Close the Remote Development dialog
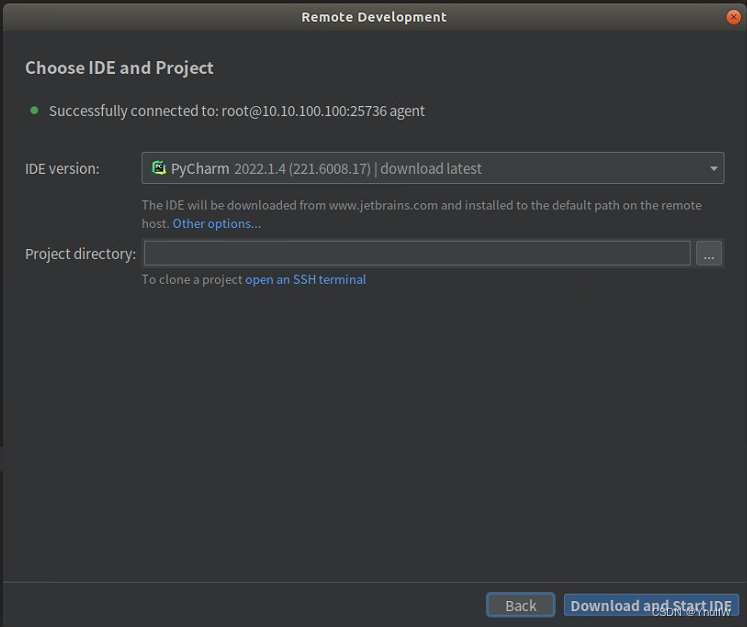This screenshot has width=747, height=627. (733, 17)
